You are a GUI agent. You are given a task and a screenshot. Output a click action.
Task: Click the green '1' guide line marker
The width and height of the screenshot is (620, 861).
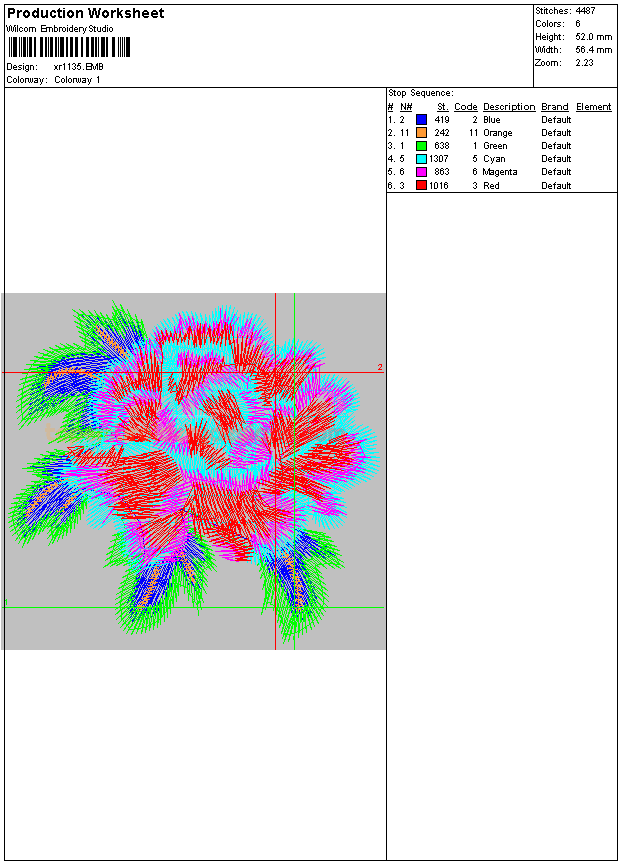coord(6,602)
